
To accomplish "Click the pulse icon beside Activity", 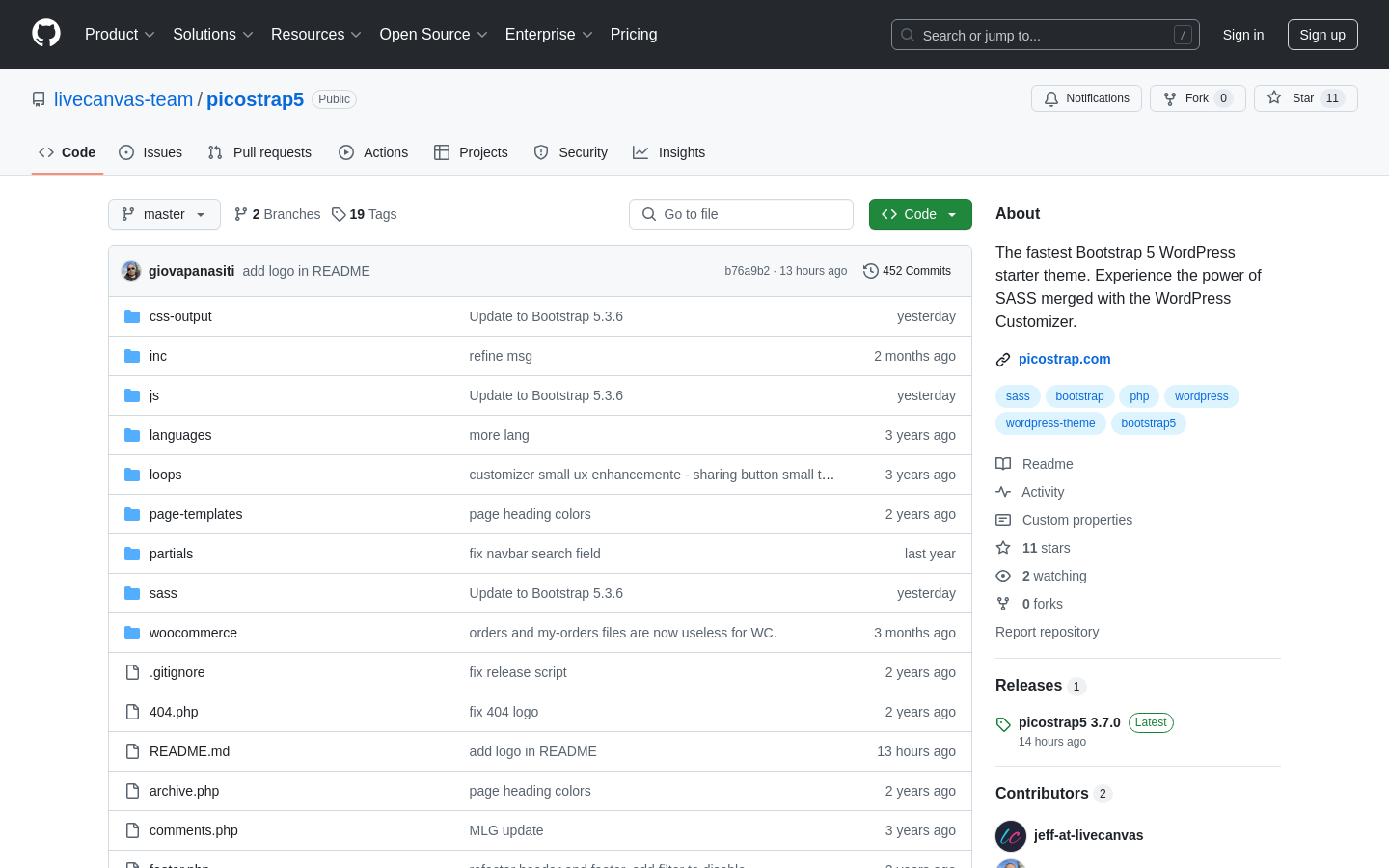I will (1003, 492).
